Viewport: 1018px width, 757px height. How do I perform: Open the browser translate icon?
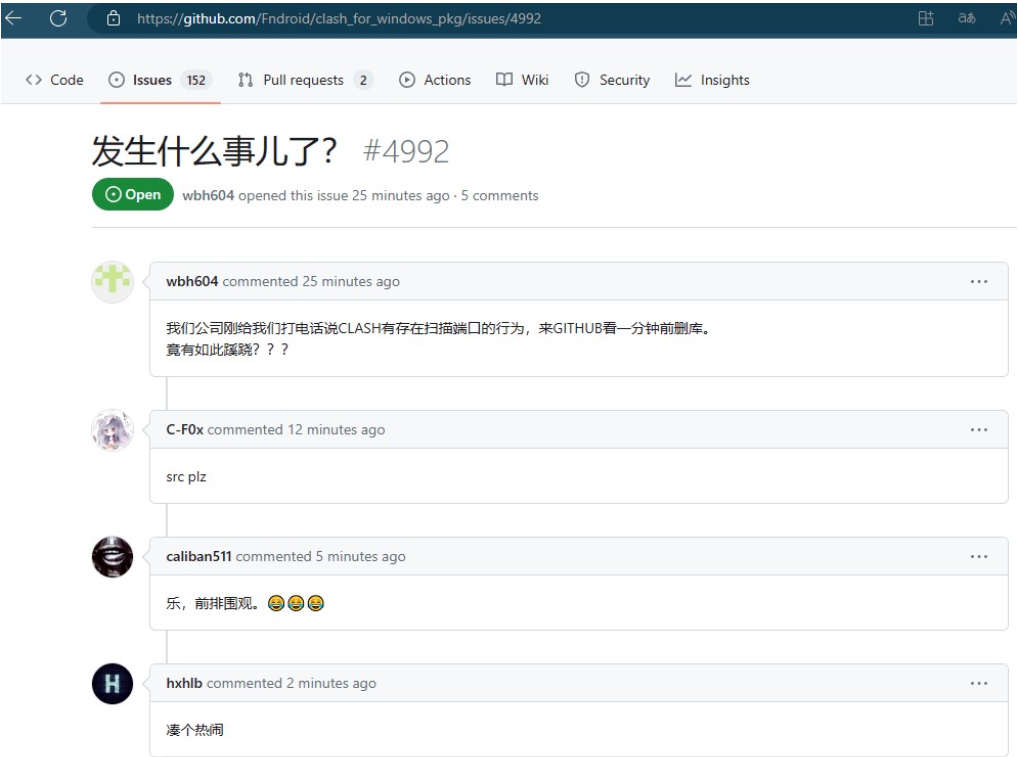point(969,18)
